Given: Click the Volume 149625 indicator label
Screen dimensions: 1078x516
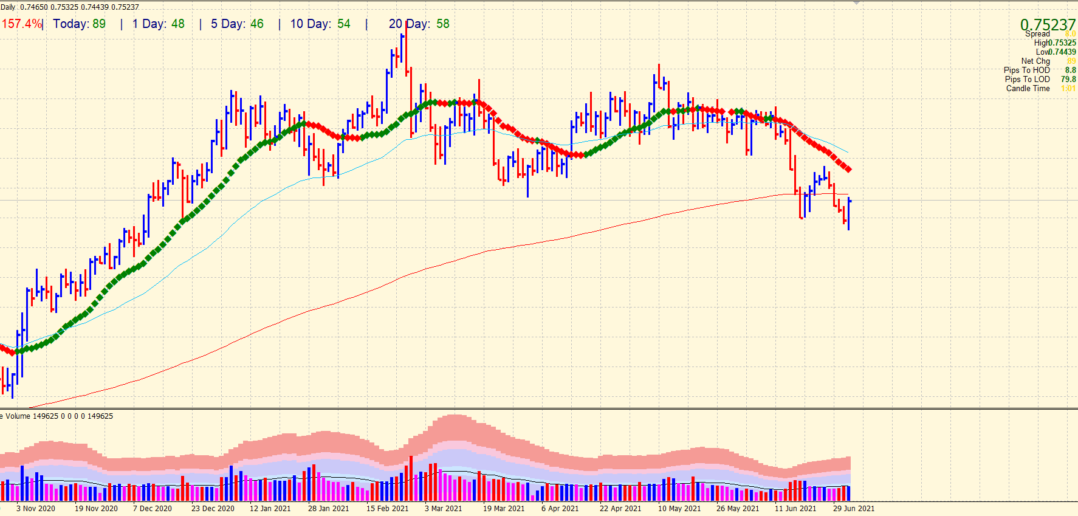Looking at the screenshot, I should tap(57, 416).
